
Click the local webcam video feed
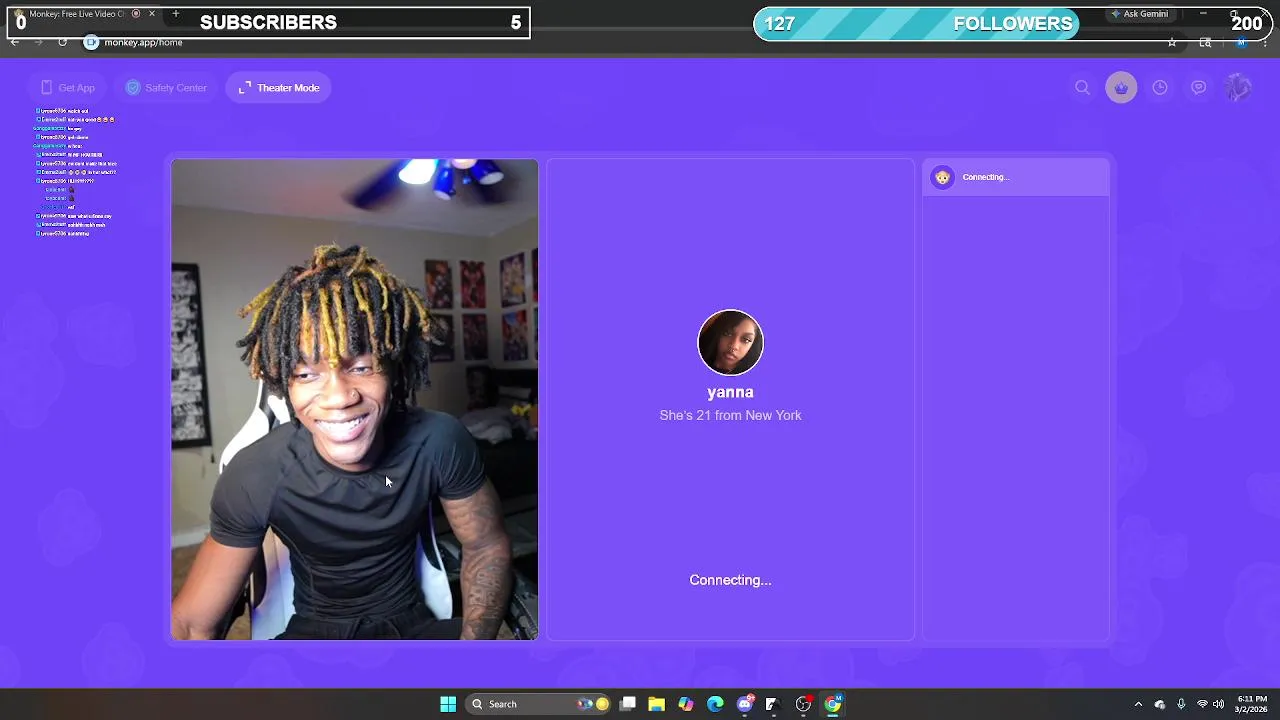click(x=354, y=399)
